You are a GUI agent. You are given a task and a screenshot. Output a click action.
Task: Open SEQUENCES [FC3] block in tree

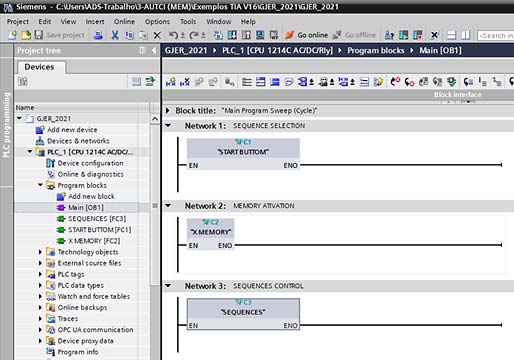click(x=97, y=219)
